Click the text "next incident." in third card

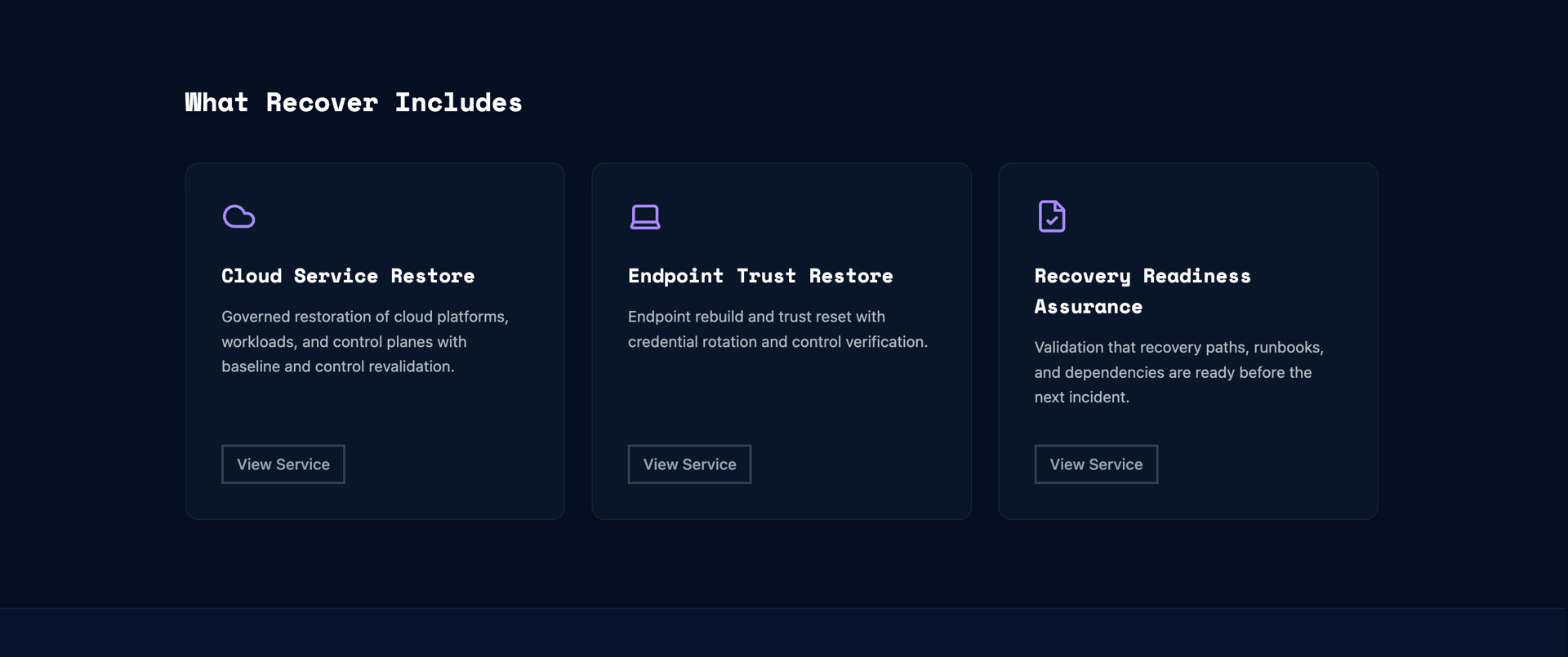pos(1081,397)
